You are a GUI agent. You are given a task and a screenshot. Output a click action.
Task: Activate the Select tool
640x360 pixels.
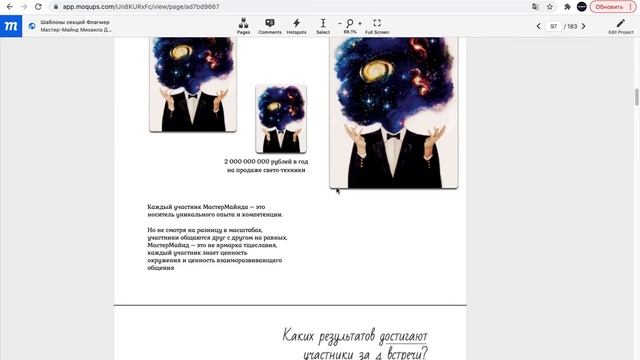(323, 26)
